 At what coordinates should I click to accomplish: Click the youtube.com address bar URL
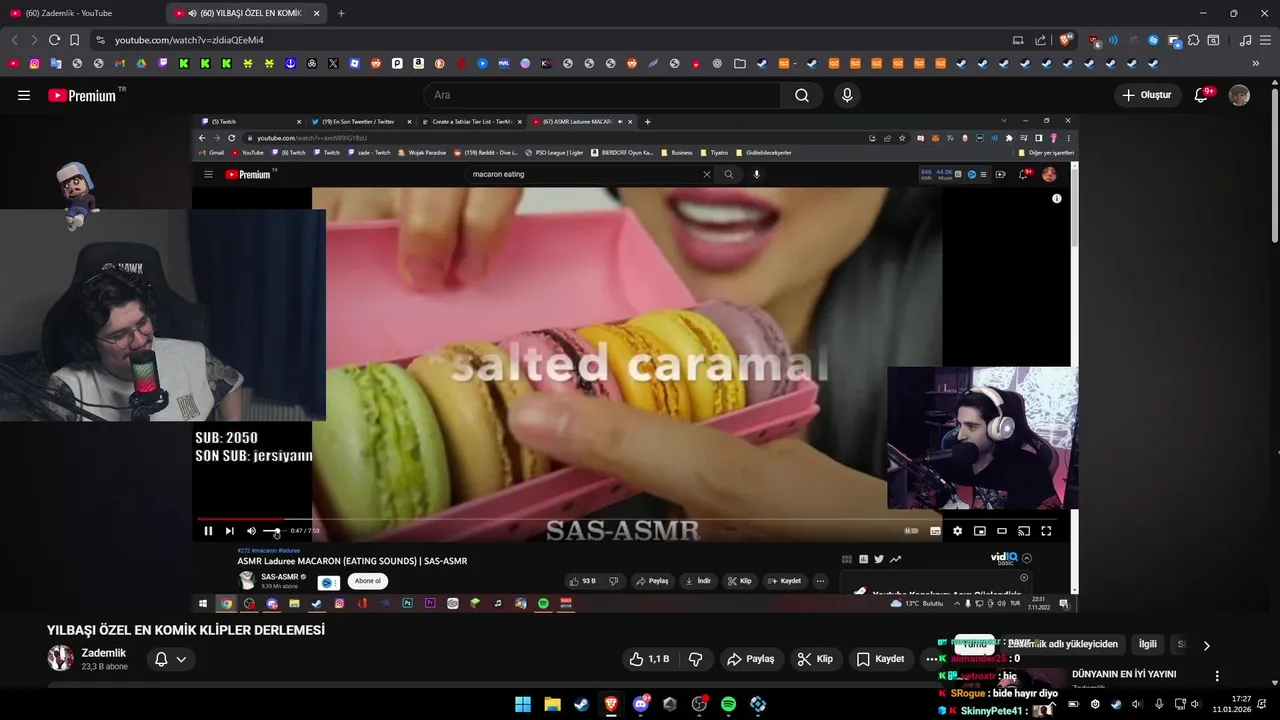189,40
